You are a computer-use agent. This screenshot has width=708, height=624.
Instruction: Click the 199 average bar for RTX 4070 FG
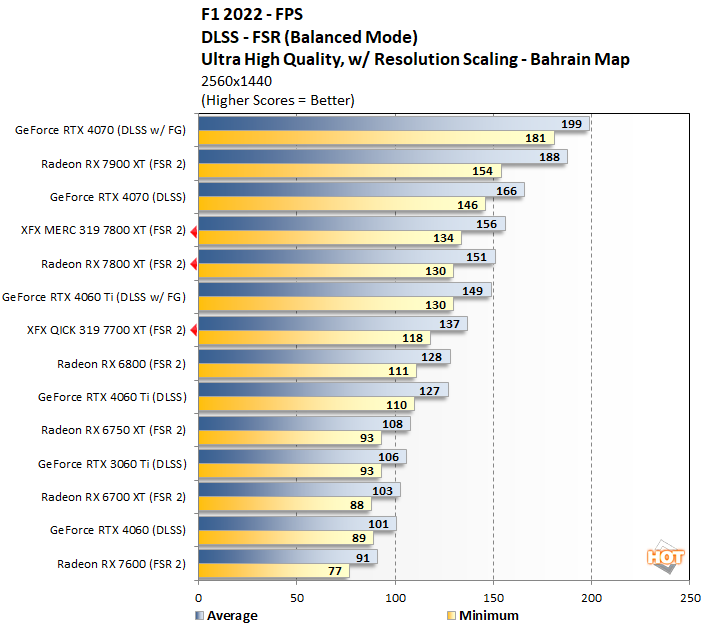[x=394, y=124]
